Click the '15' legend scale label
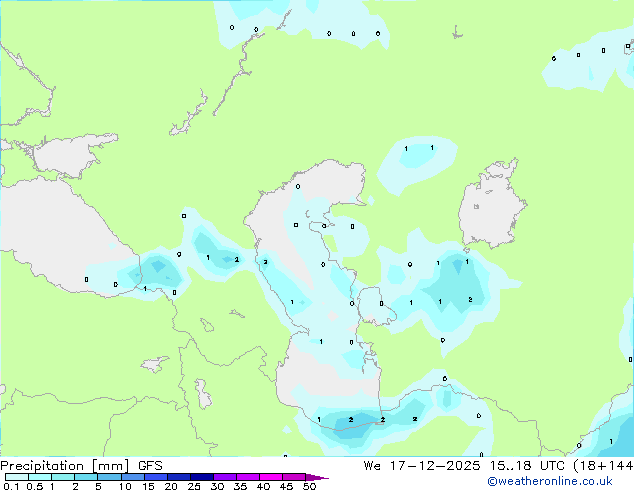Image resolution: width=634 pixels, height=490 pixels. 148,486
